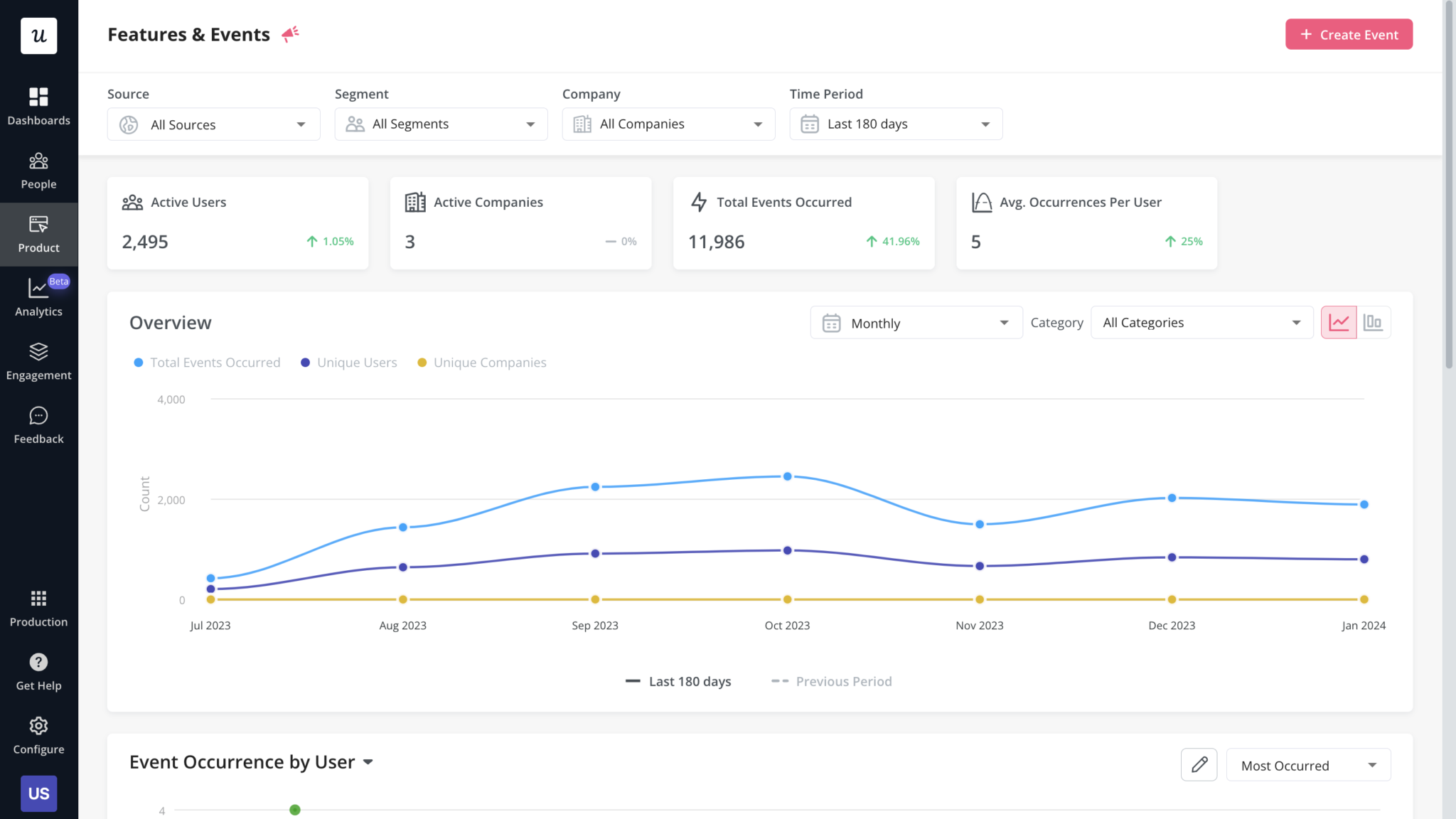Click the green slider handle in Event Occurrence chart
Screen dimensions: 1456x819
pyautogui.click(x=294, y=810)
